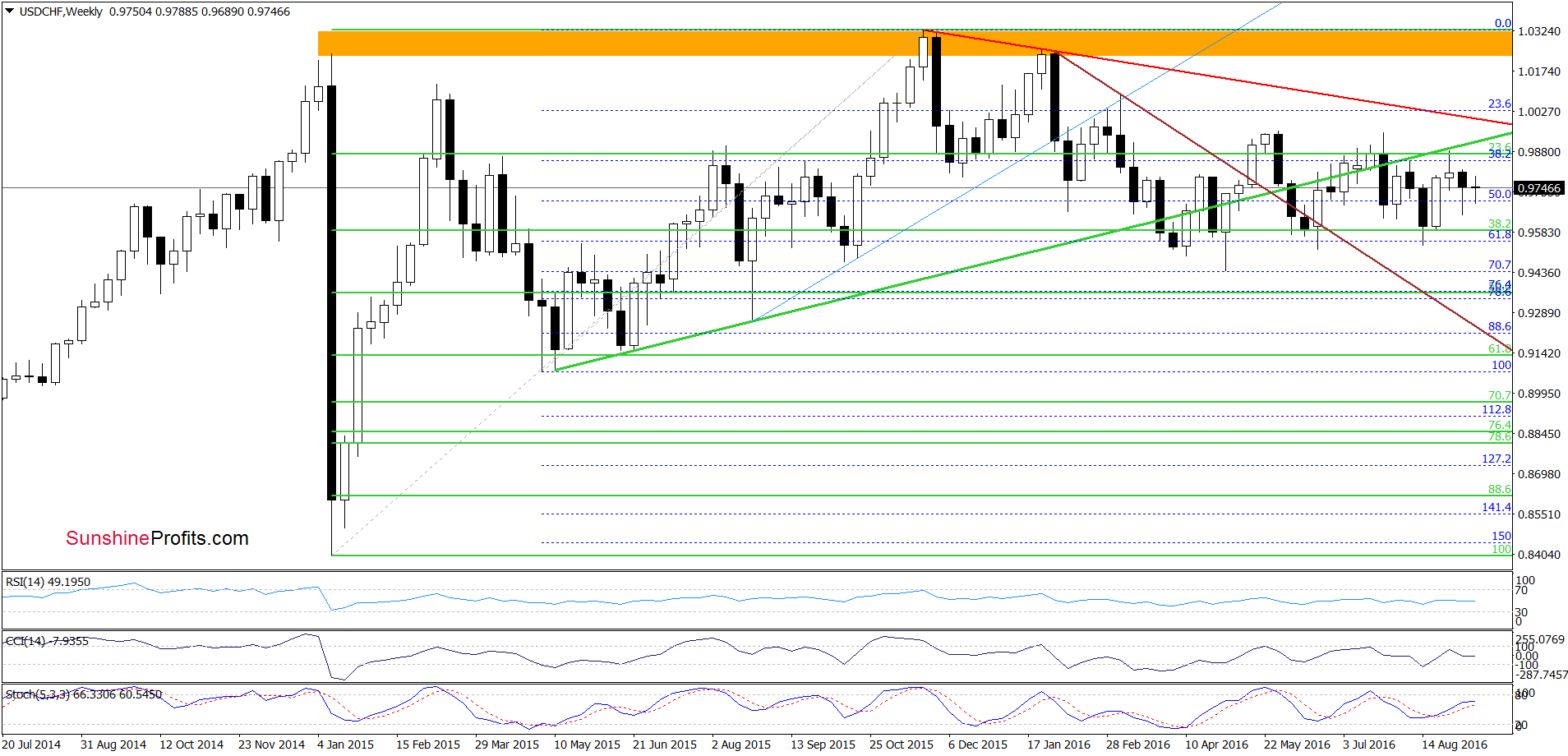Click the 0.86980 price axis label
This screenshot has width=1568, height=756.
pyautogui.click(x=1538, y=474)
